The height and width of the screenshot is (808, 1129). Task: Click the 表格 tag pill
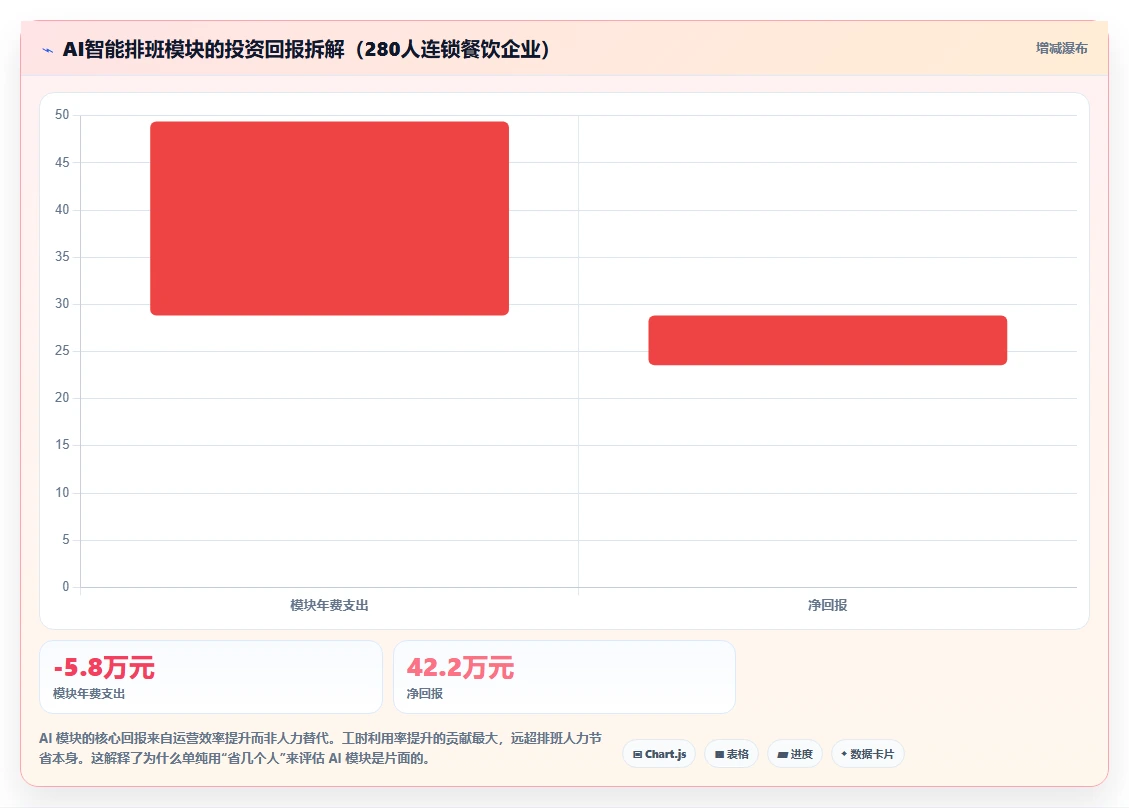(732, 754)
